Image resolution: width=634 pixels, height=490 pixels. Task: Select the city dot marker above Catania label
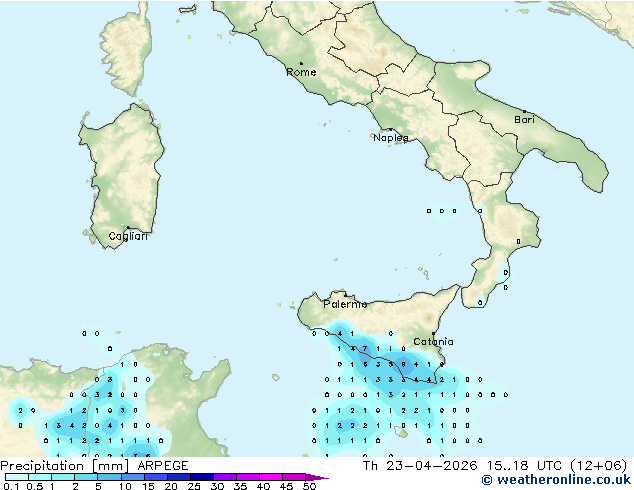(433, 333)
